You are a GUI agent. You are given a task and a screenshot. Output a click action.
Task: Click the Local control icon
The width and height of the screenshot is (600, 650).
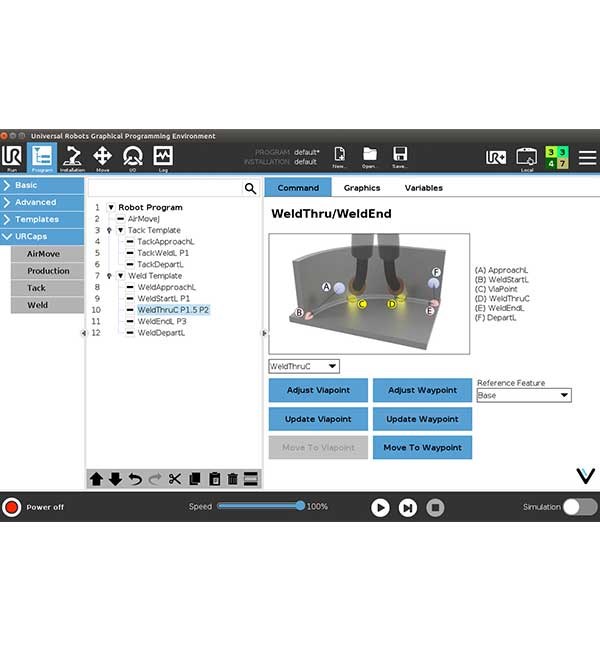click(527, 159)
